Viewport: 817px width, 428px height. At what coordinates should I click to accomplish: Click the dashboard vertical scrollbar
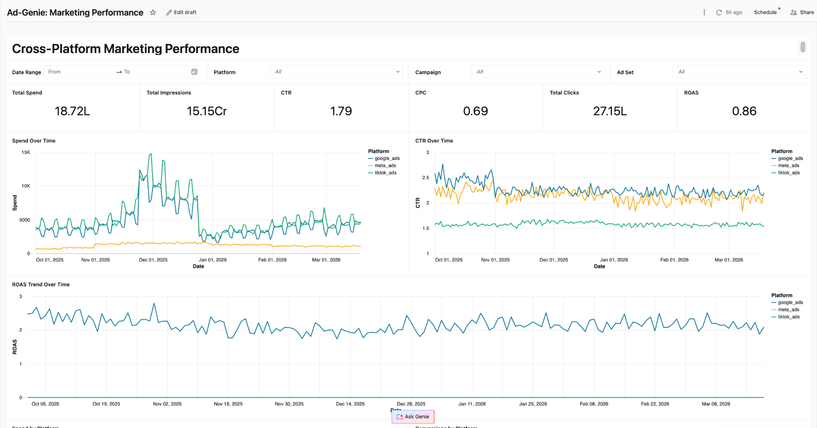[x=802, y=47]
